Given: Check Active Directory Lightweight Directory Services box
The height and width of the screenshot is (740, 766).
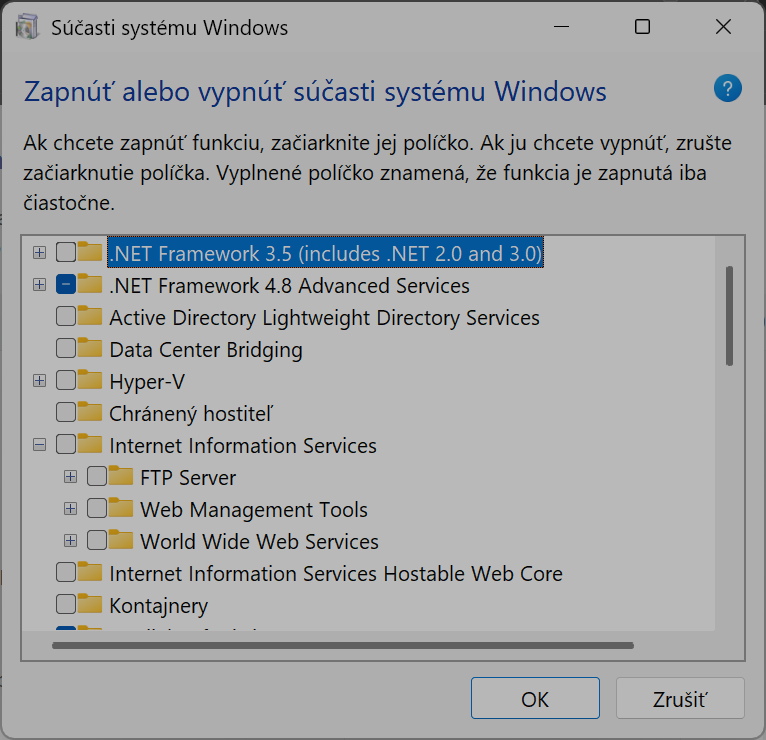Looking at the screenshot, I should [x=66, y=317].
